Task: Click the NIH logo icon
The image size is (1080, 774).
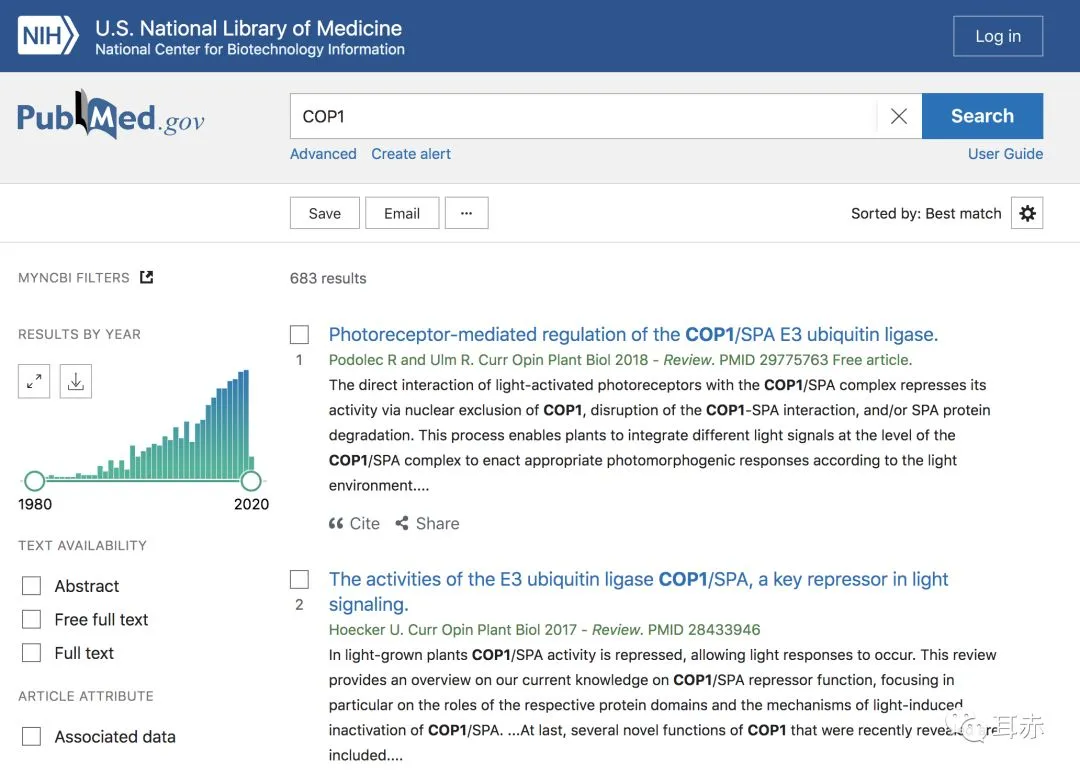Action: pos(48,36)
